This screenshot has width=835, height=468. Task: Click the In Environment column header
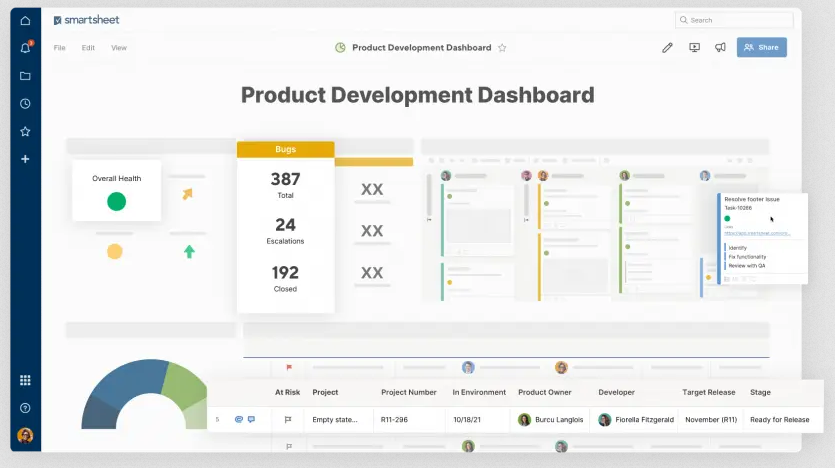(x=479, y=392)
